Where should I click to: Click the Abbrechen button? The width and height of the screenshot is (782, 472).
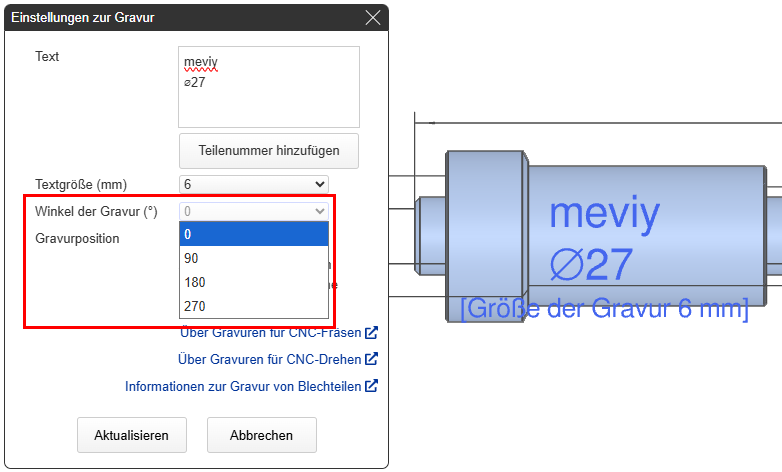coord(262,435)
